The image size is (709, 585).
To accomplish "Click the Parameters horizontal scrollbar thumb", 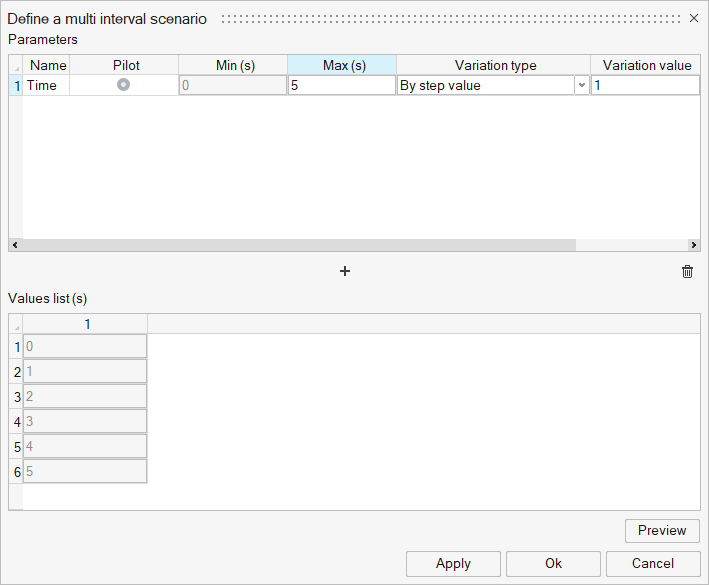I will [298, 245].
